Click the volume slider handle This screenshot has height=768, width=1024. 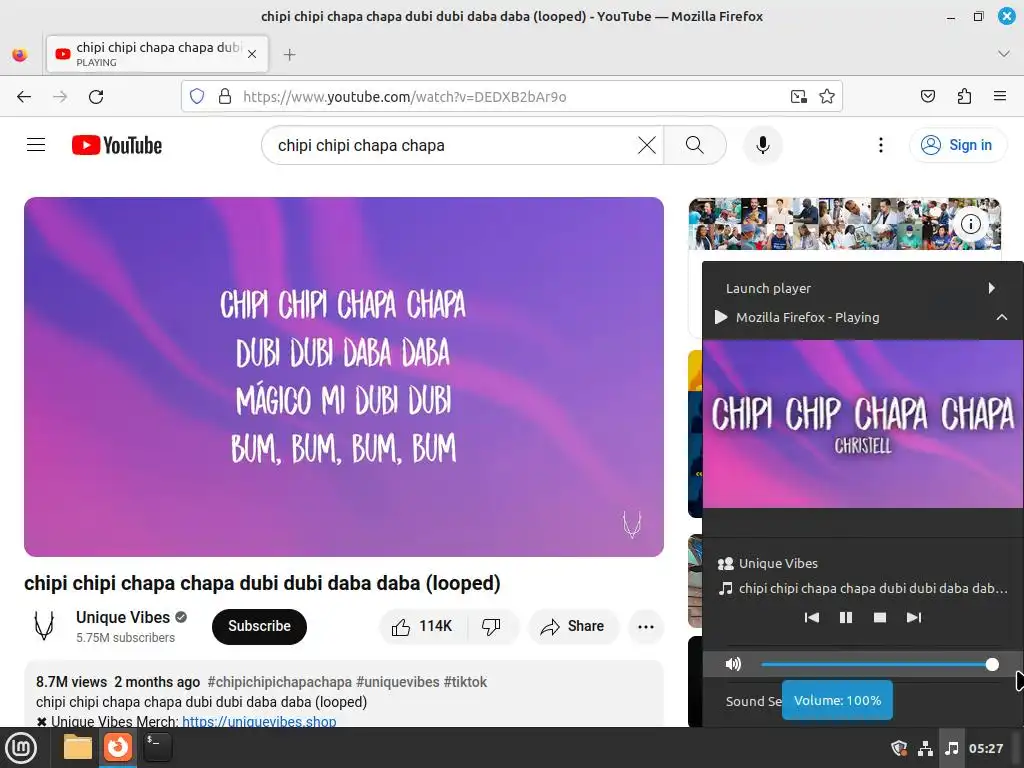(x=992, y=665)
